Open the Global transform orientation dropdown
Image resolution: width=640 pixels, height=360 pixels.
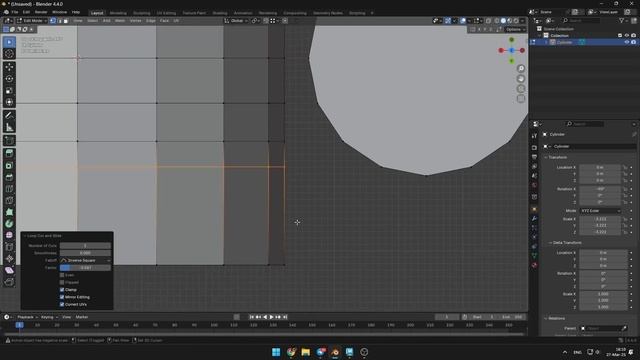click(x=236, y=21)
